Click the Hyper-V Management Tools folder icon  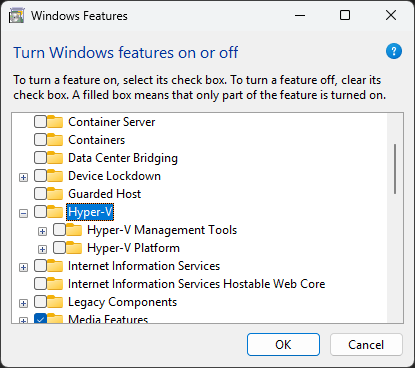pos(74,230)
